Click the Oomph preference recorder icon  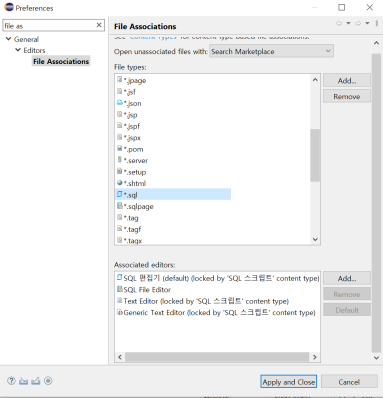coord(48,381)
